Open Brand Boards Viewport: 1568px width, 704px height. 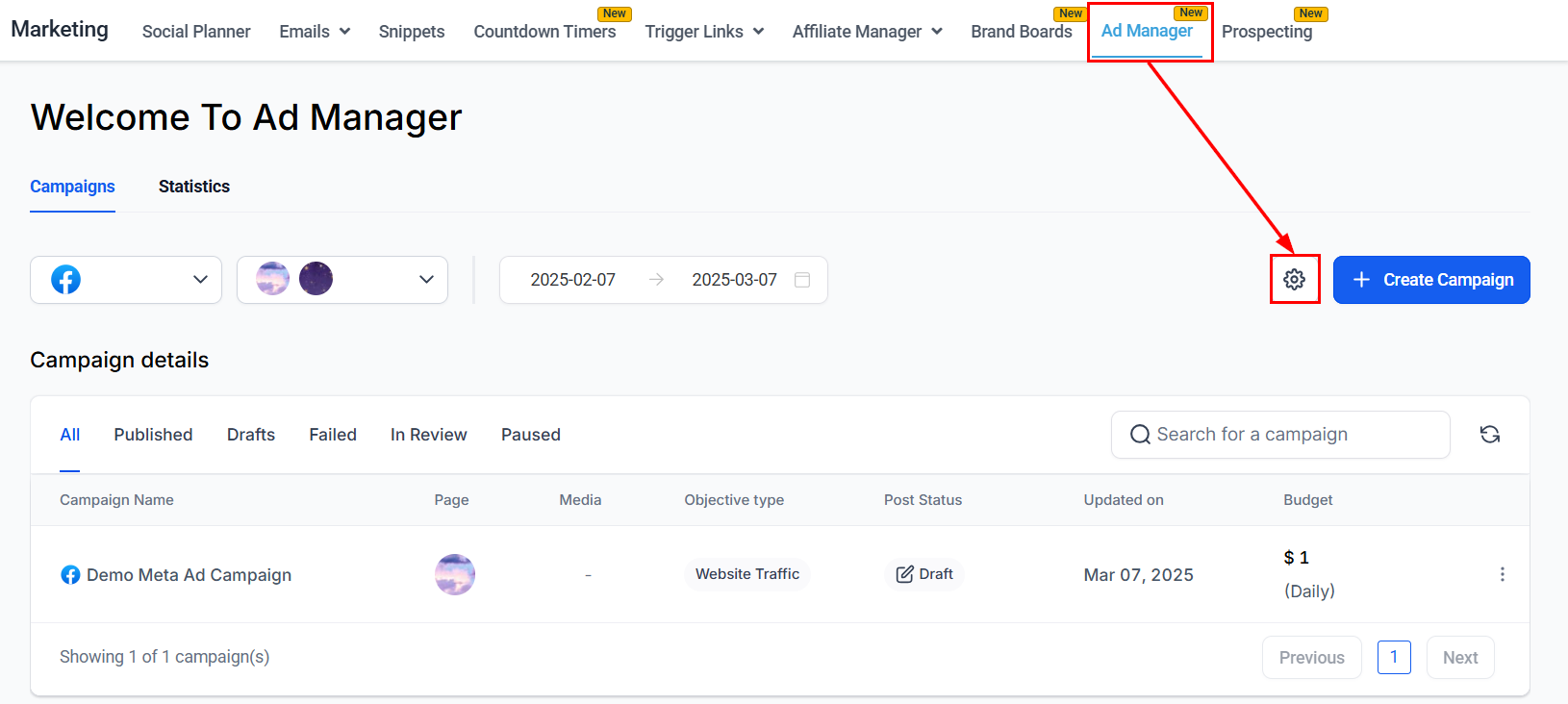1022,32
